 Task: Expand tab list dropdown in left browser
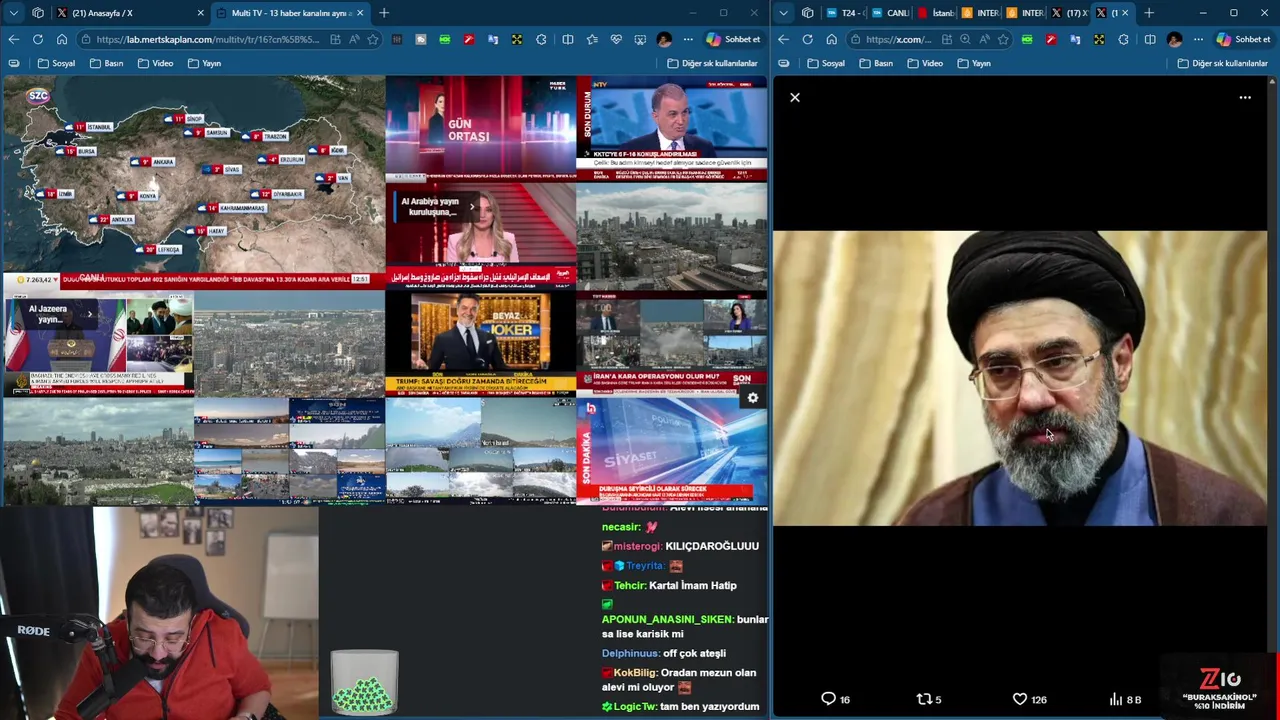point(13,13)
